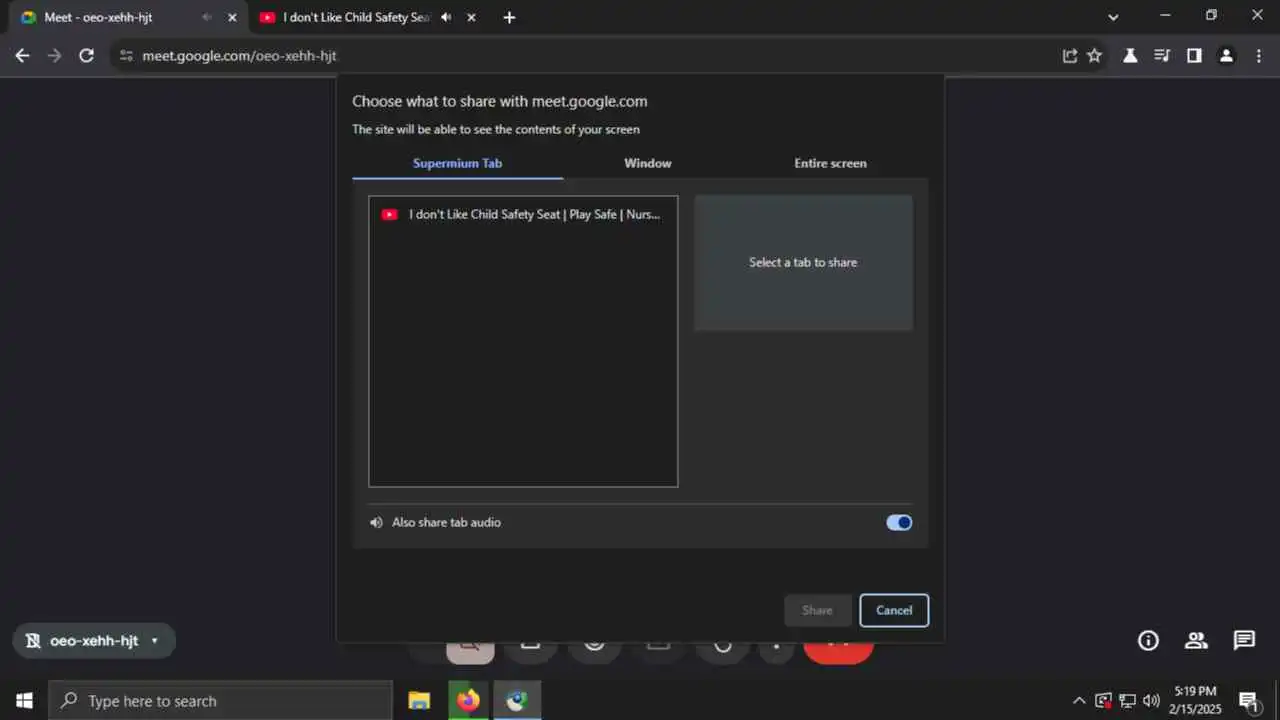Viewport: 1280px width, 720px height.
Task: Expand the tab search chevron in title bar
Action: pyautogui.click(x=1114, y=17)
